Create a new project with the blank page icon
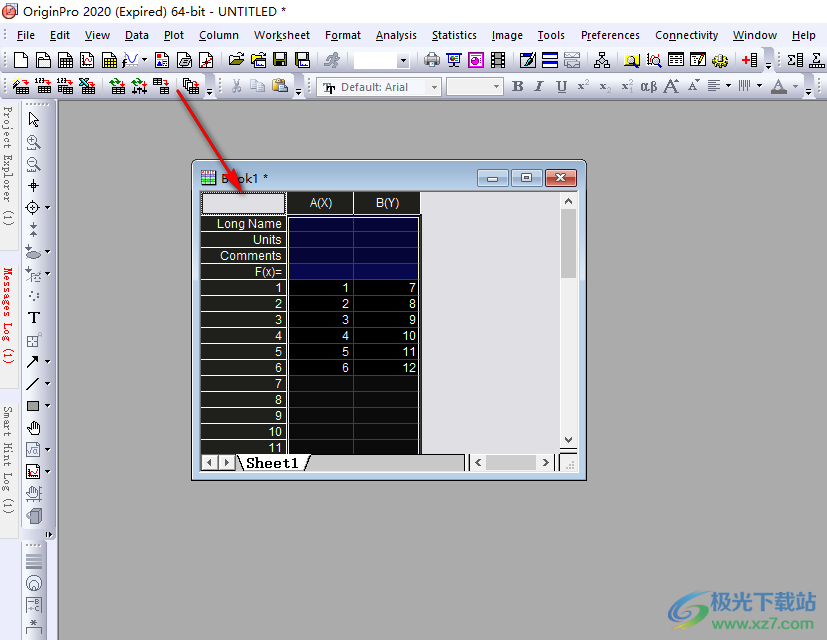Viewport: 827px width, 640px height. [21, 60]
